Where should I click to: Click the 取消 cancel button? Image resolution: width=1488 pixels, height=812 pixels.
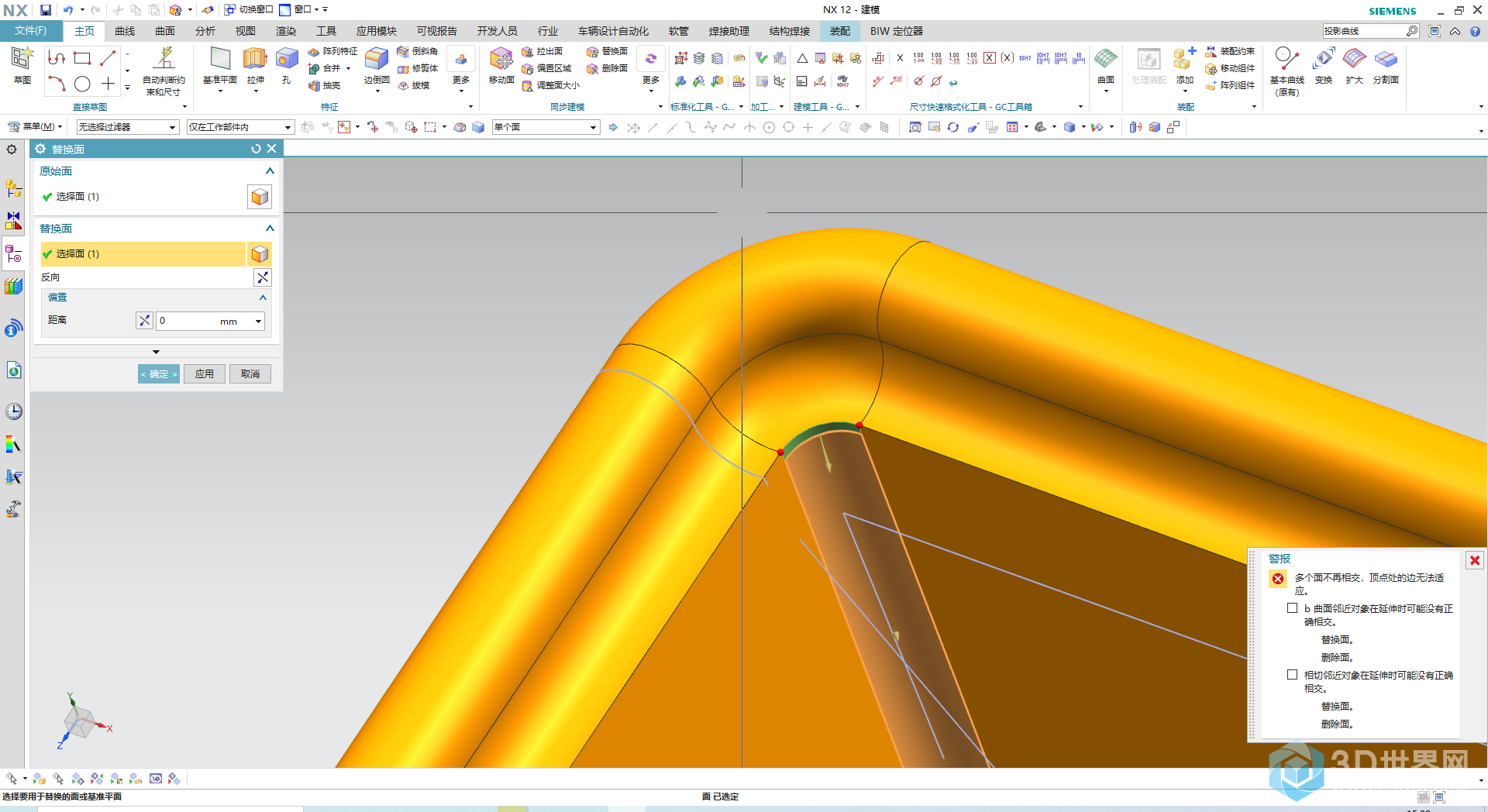click(250, 374)
